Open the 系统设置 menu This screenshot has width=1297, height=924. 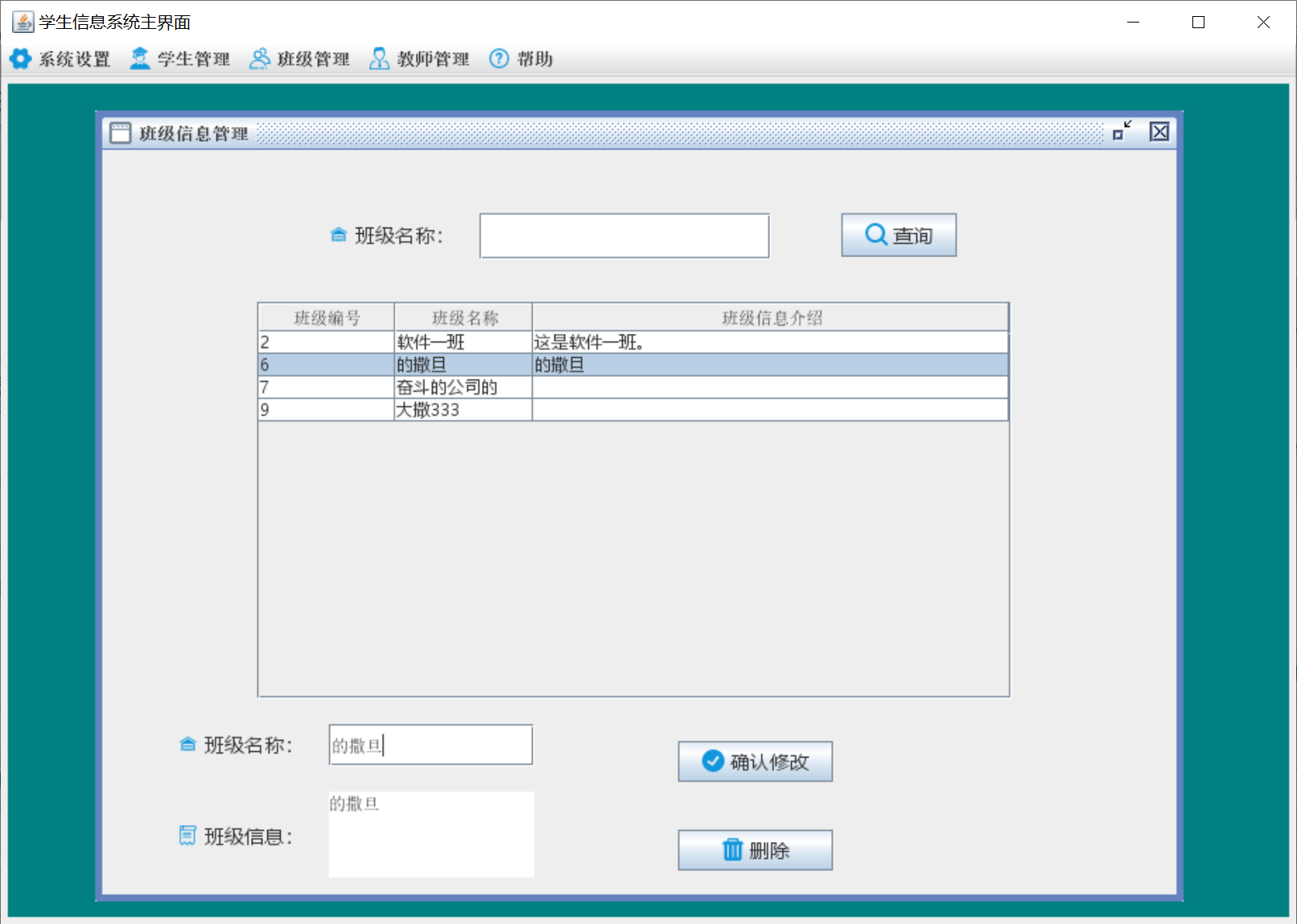point(60,59)
